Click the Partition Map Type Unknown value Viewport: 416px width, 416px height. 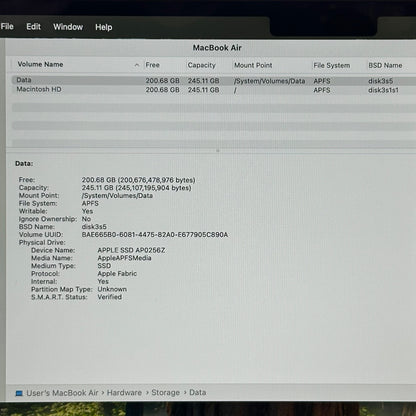click(112, 289)
